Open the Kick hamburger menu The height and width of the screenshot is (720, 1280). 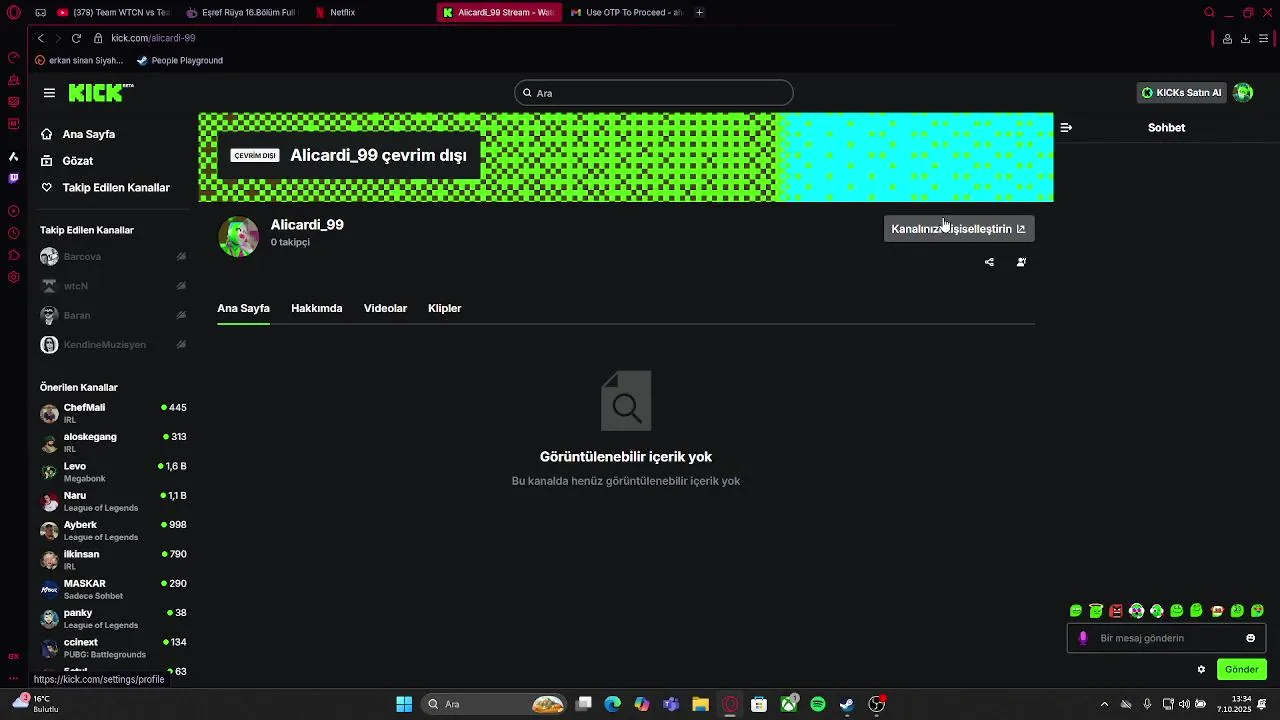49,93
